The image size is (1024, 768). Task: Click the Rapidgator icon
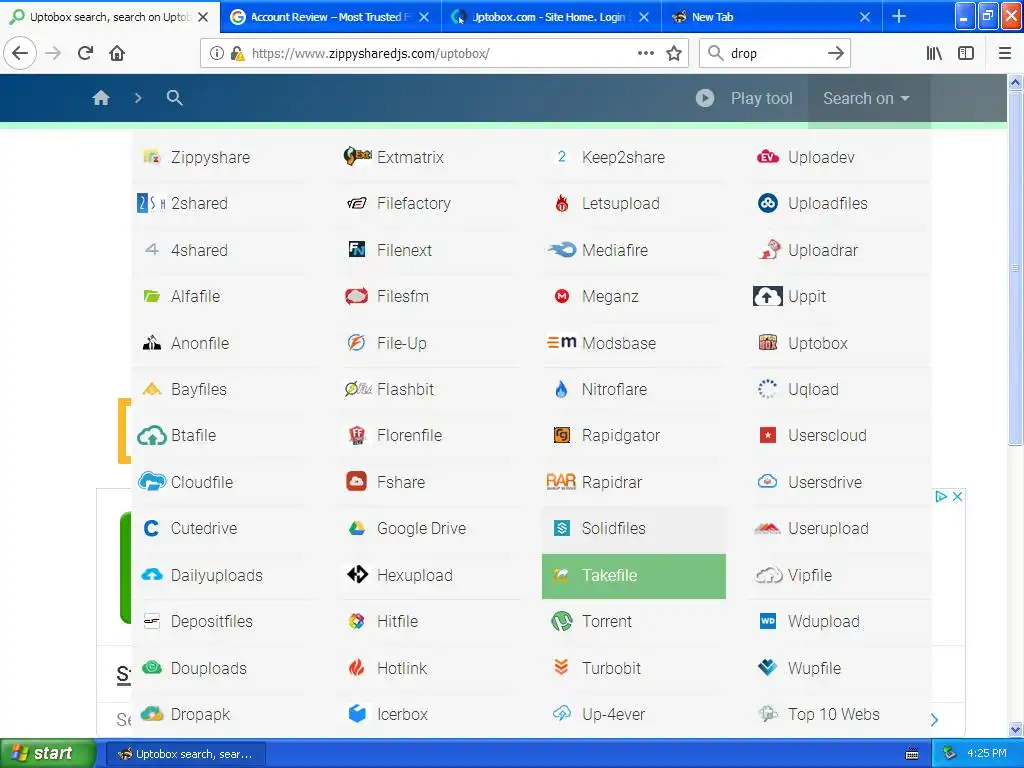562,436
